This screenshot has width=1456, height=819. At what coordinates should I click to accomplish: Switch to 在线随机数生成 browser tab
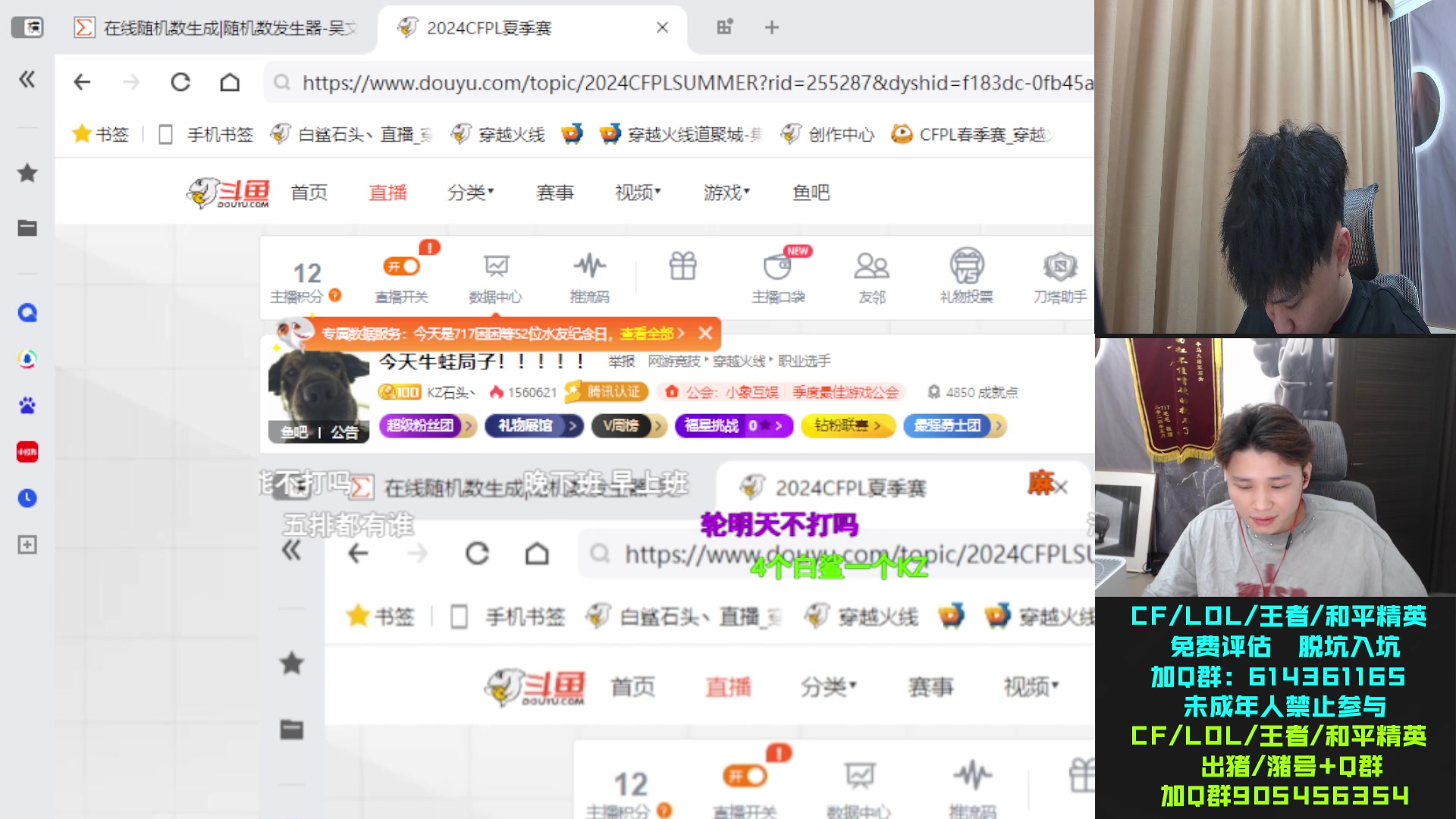[x=215, y=28]
